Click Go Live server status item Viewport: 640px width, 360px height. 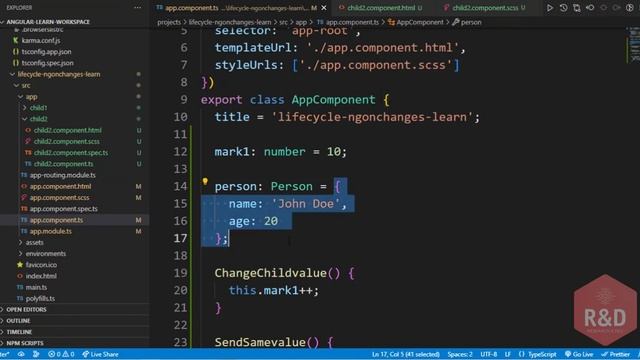579,354
